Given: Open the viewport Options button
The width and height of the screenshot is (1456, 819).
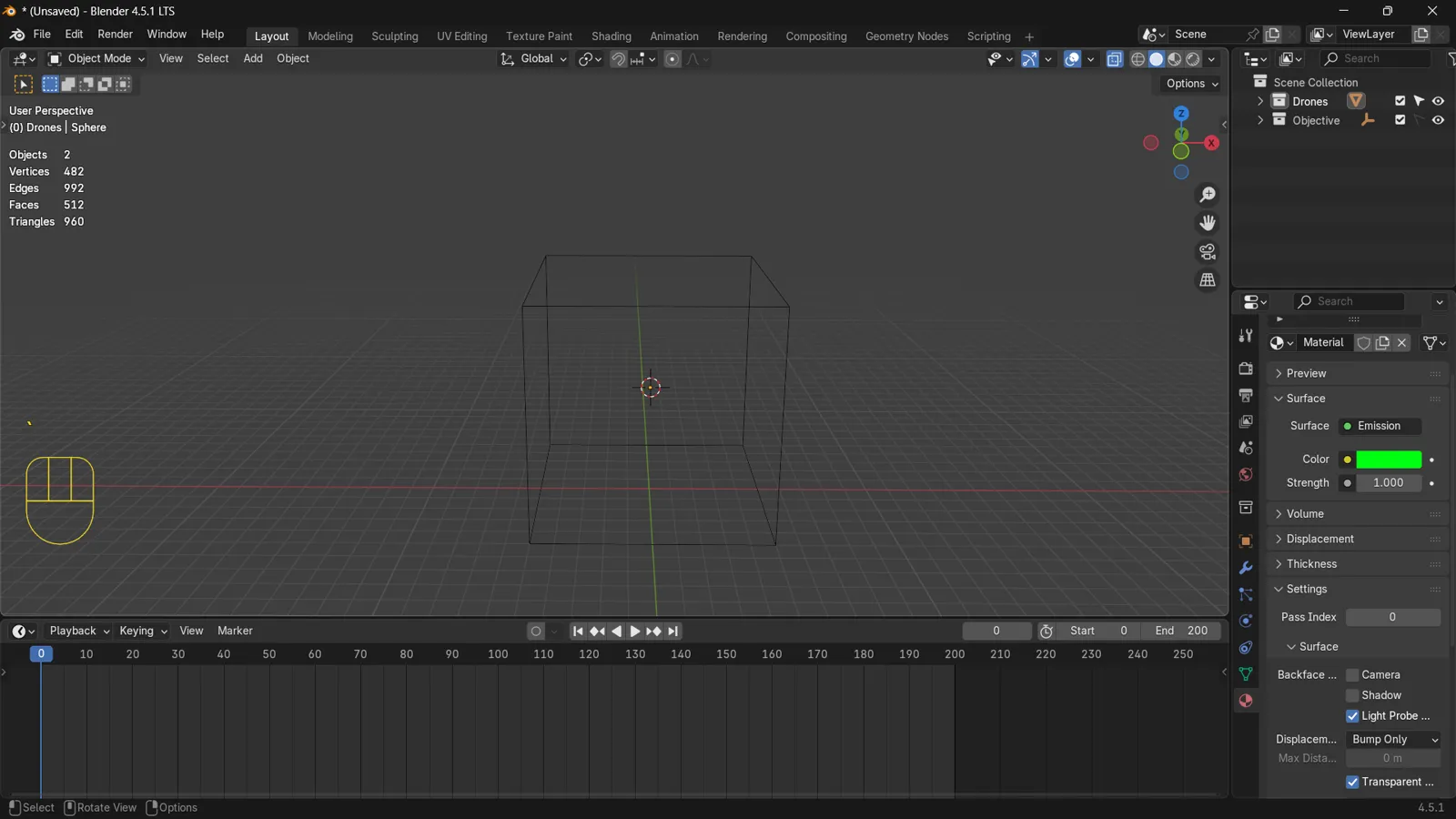Looking at the screenshot, I should pos(1191,84).
